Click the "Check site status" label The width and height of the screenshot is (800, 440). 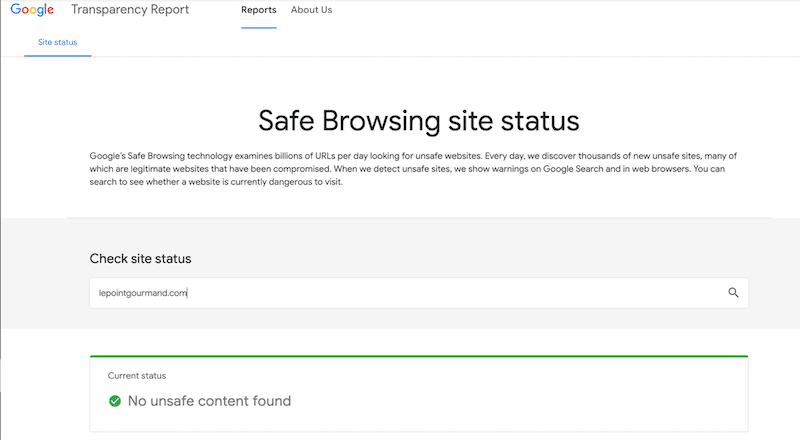coord(140,259)
